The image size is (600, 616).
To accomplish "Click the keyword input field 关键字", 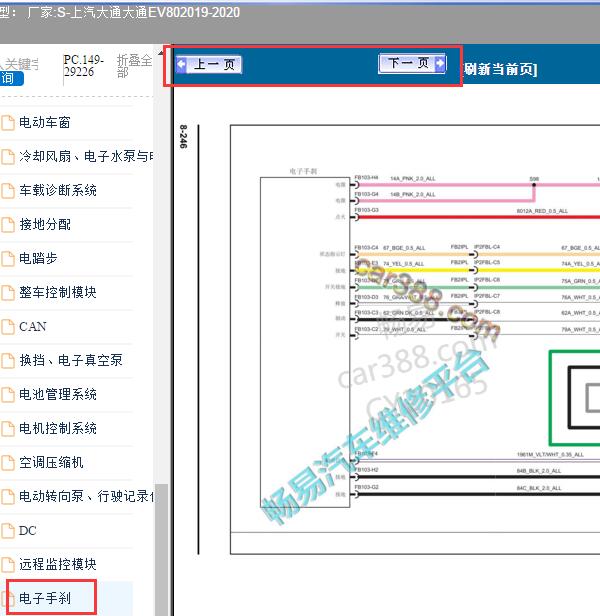I will (x=20, y=64).
